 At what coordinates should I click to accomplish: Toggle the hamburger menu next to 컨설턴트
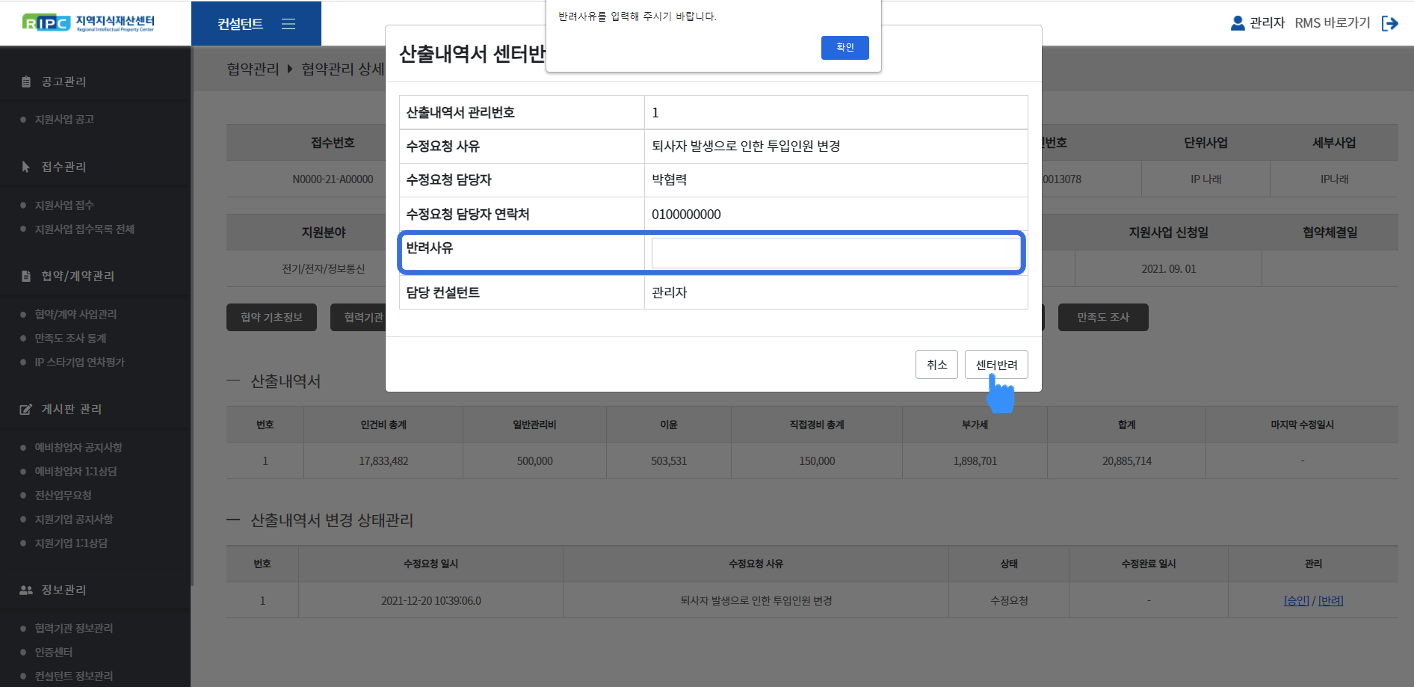pos(288,24)
